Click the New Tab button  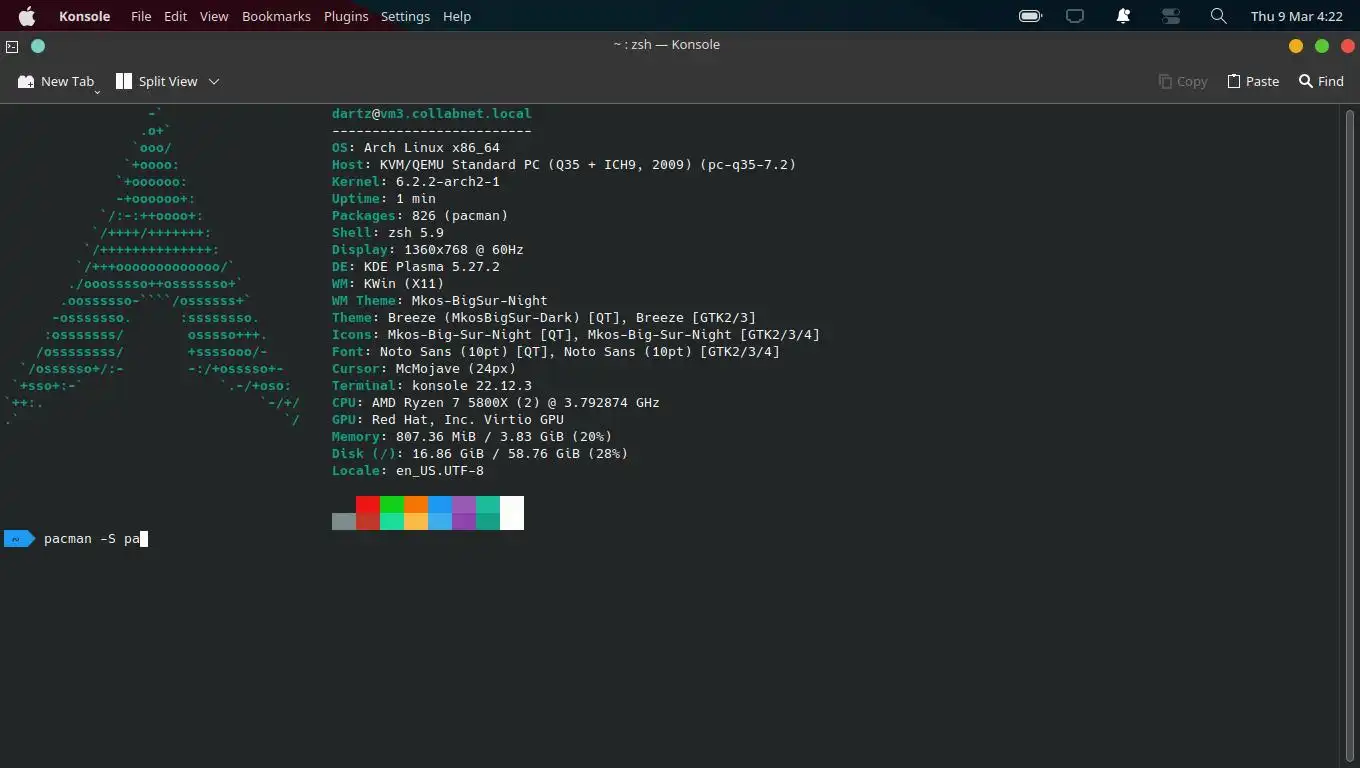point(56,81)
